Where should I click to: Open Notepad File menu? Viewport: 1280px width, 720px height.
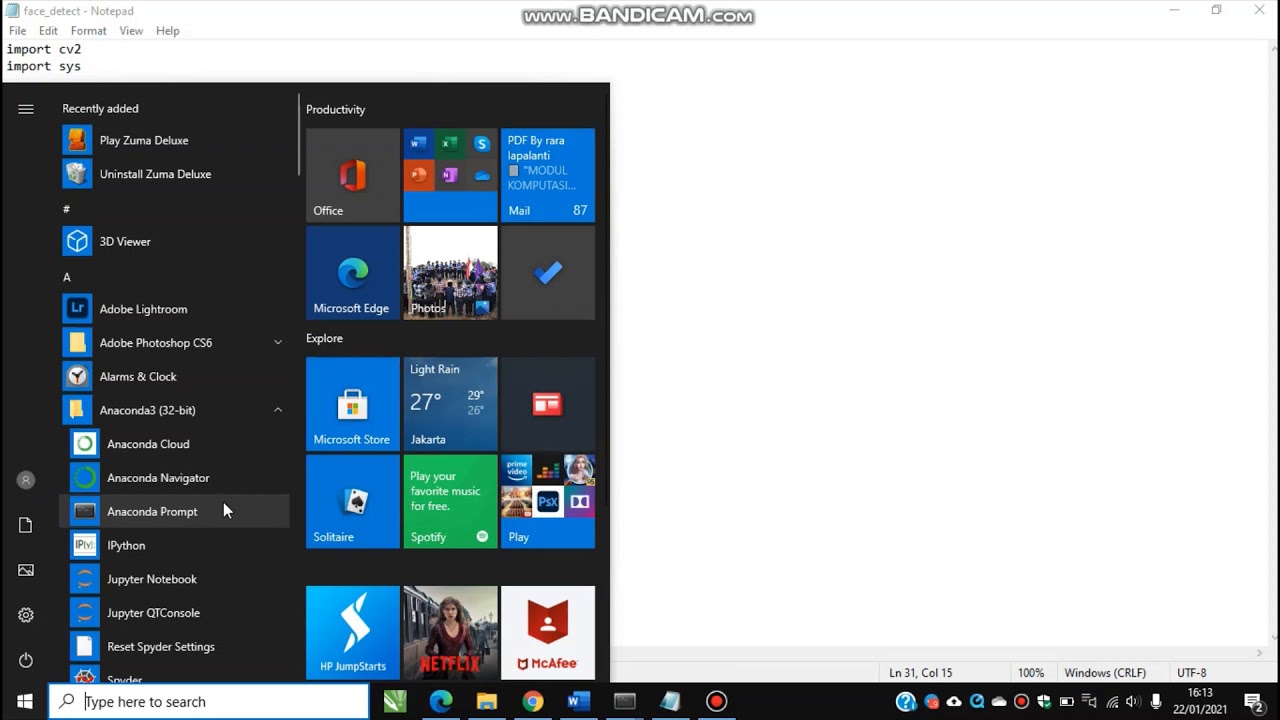(17, 31)
